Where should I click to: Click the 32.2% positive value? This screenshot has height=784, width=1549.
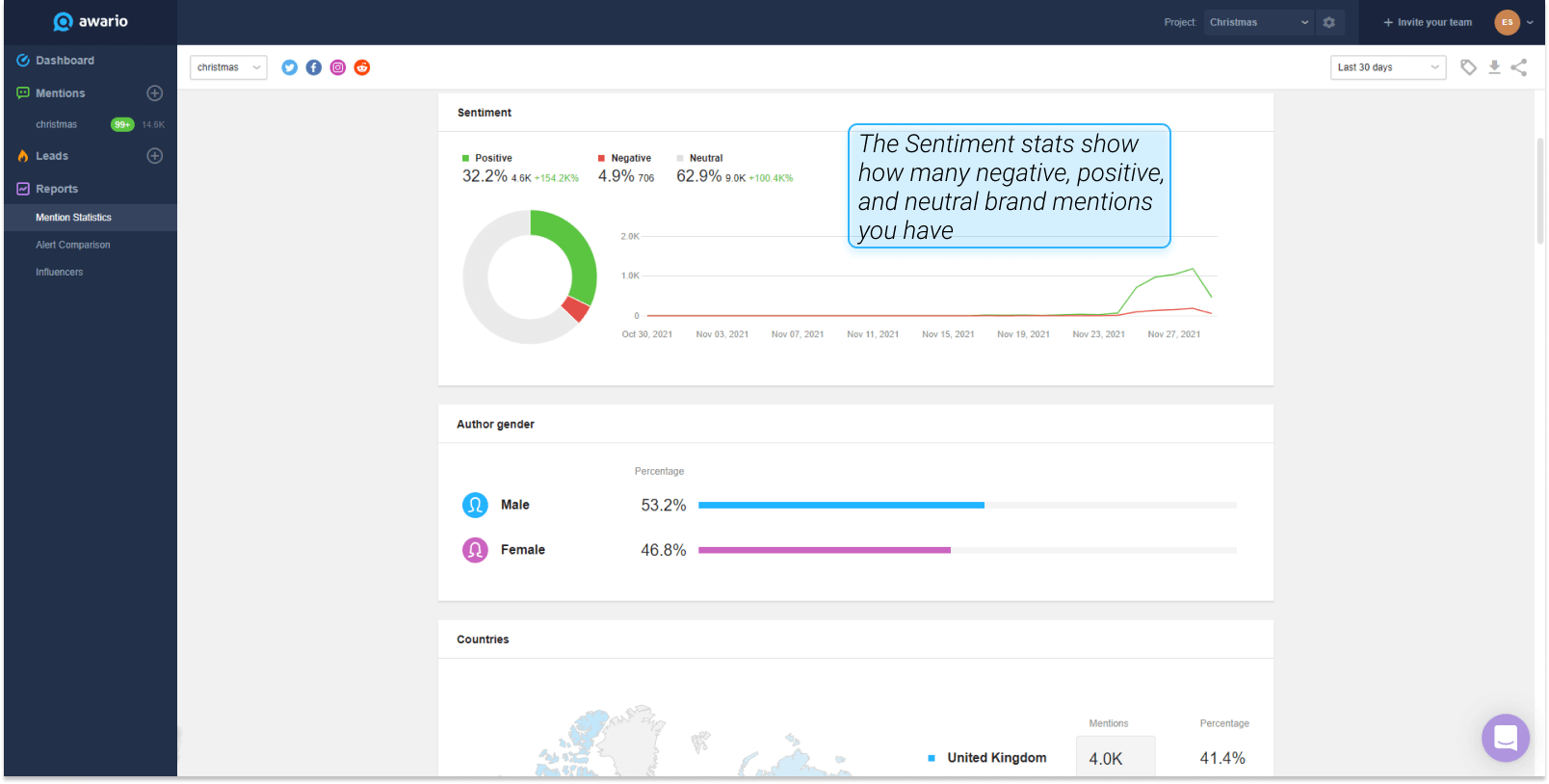pos(485,176)
